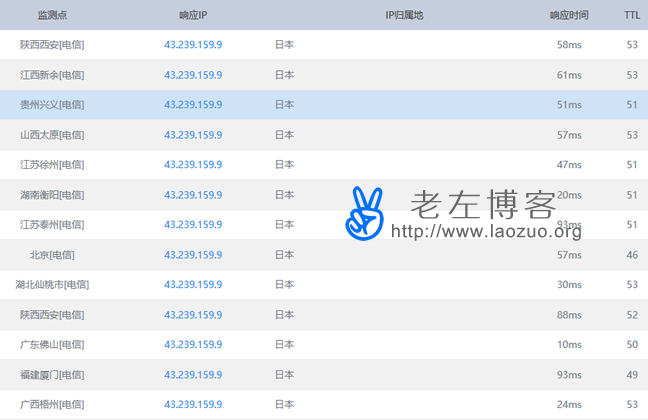The image size is (648, 420).
Task: Open the IP link in the 江西新余[电信] row
Action: (x=193, y=75)
